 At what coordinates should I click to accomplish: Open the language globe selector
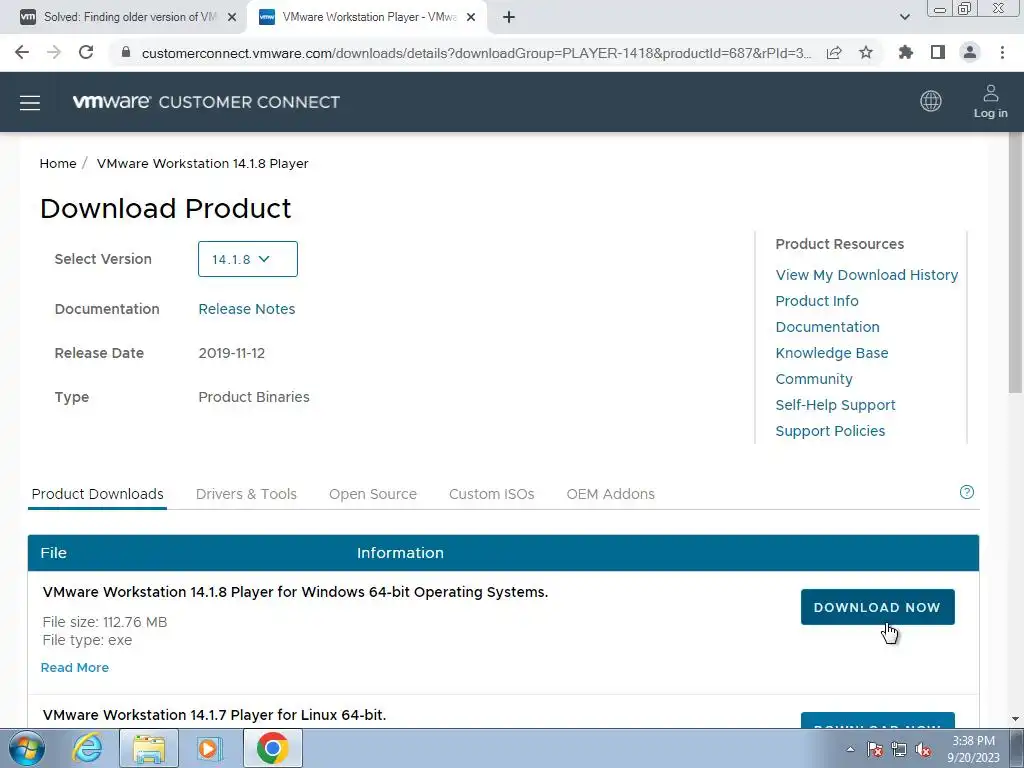931,101
